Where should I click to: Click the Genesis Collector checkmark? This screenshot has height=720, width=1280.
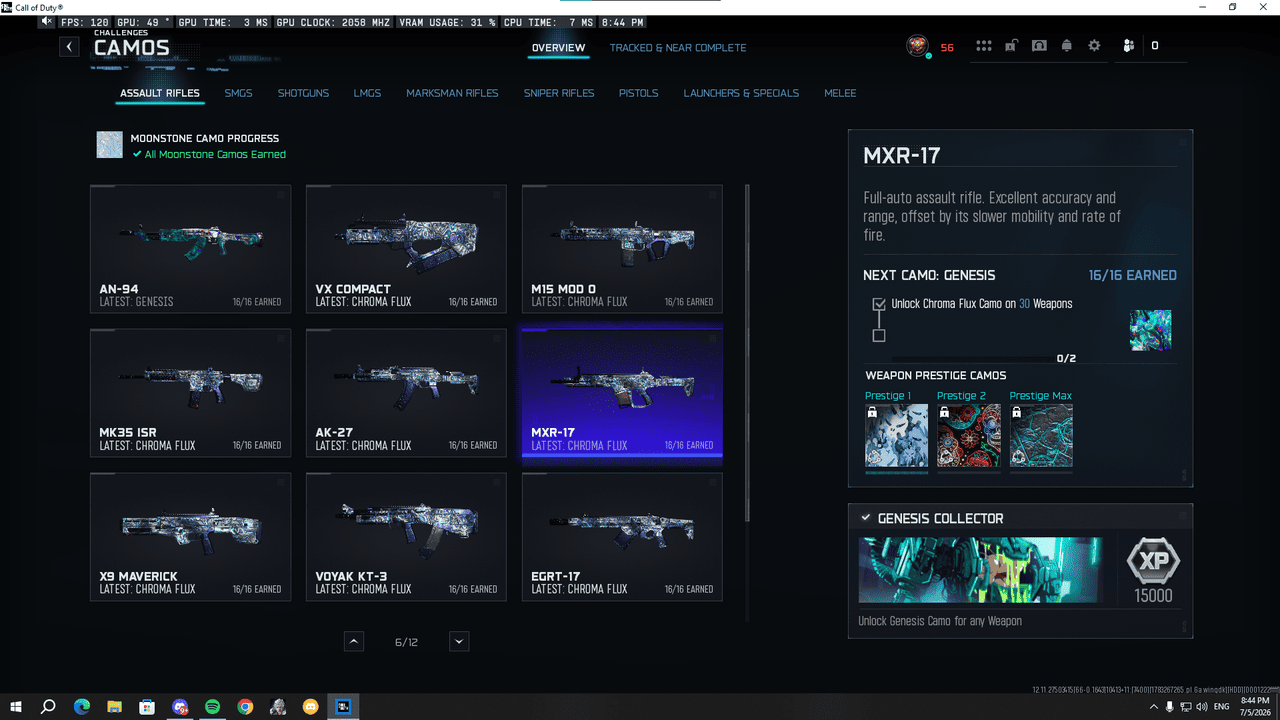[x=865, y=518]
